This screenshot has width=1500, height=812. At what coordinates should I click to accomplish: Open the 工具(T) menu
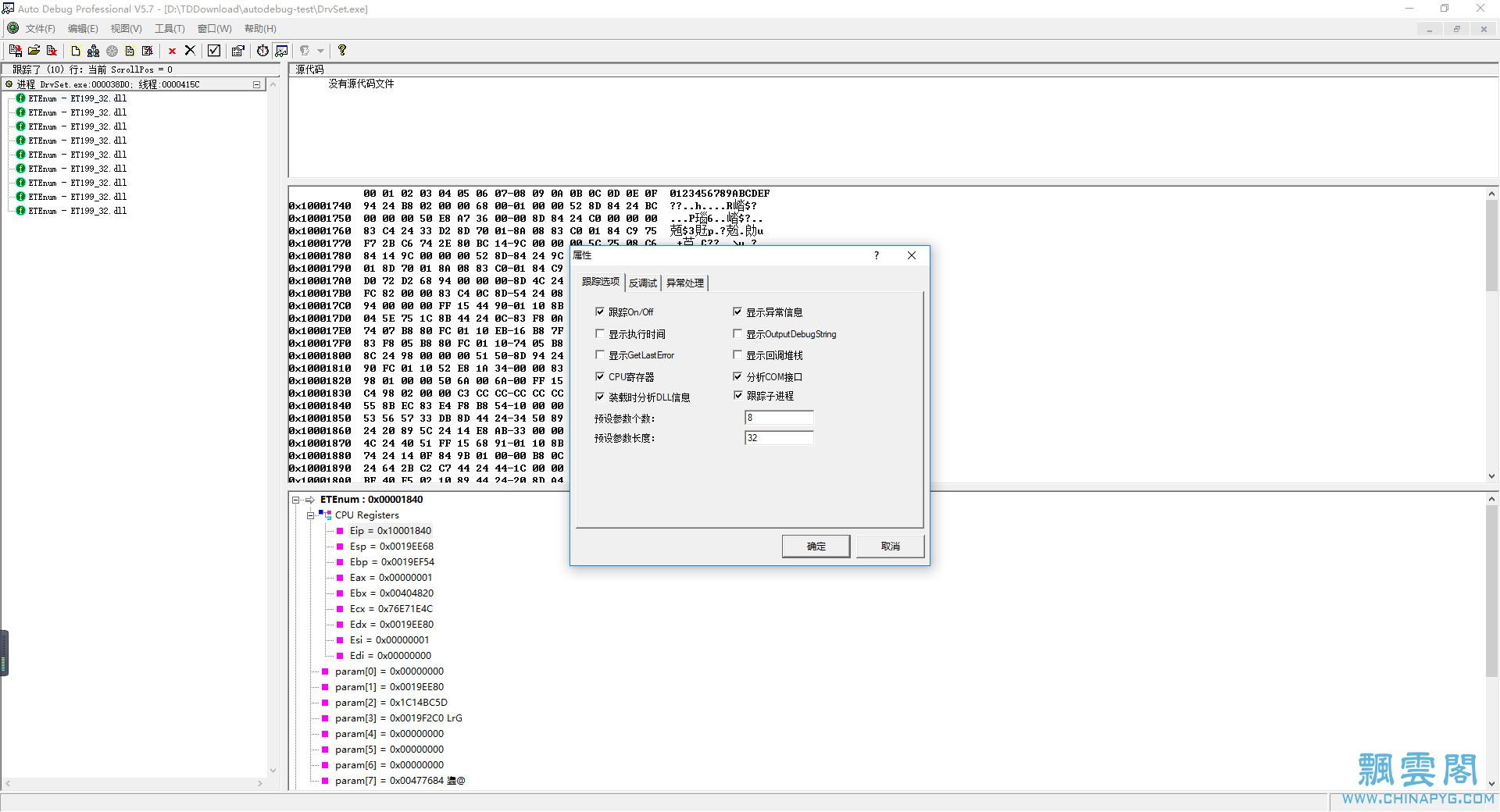[x=170, y=29]
